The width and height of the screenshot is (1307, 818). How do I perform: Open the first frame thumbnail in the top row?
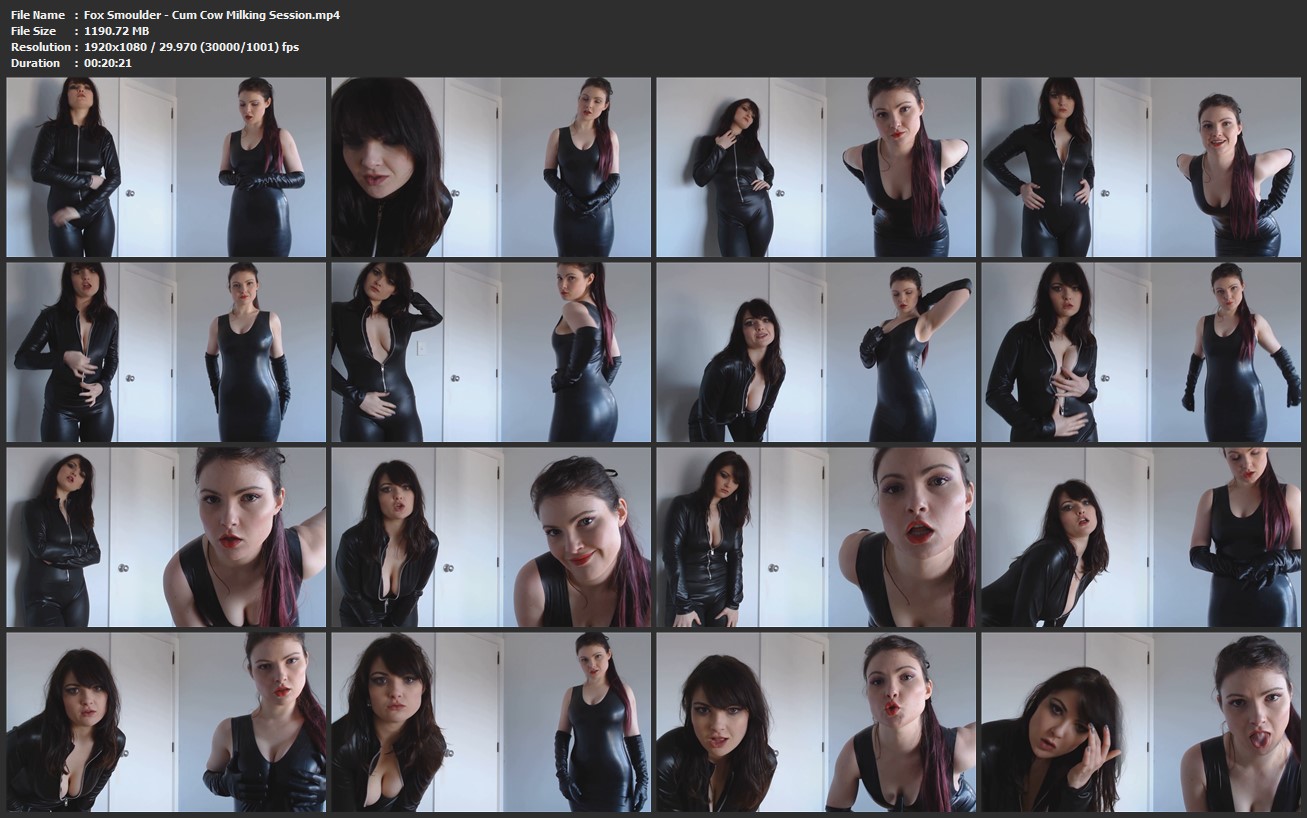pyautogui.click(x=166, y=167)
